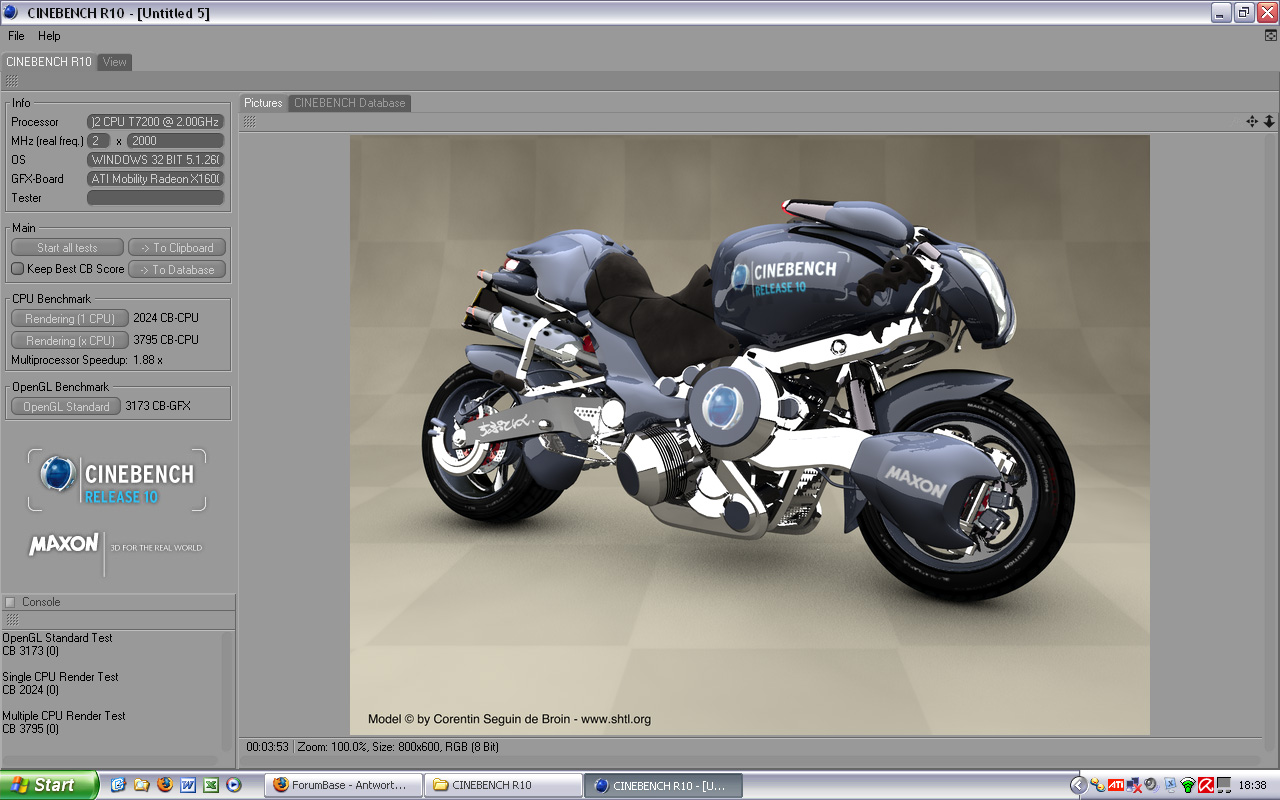Image resolution: width=1280 pixels, height=800 pixels.
Task: Click the grip handle above the Info panel
Action: tap(12, 81)
